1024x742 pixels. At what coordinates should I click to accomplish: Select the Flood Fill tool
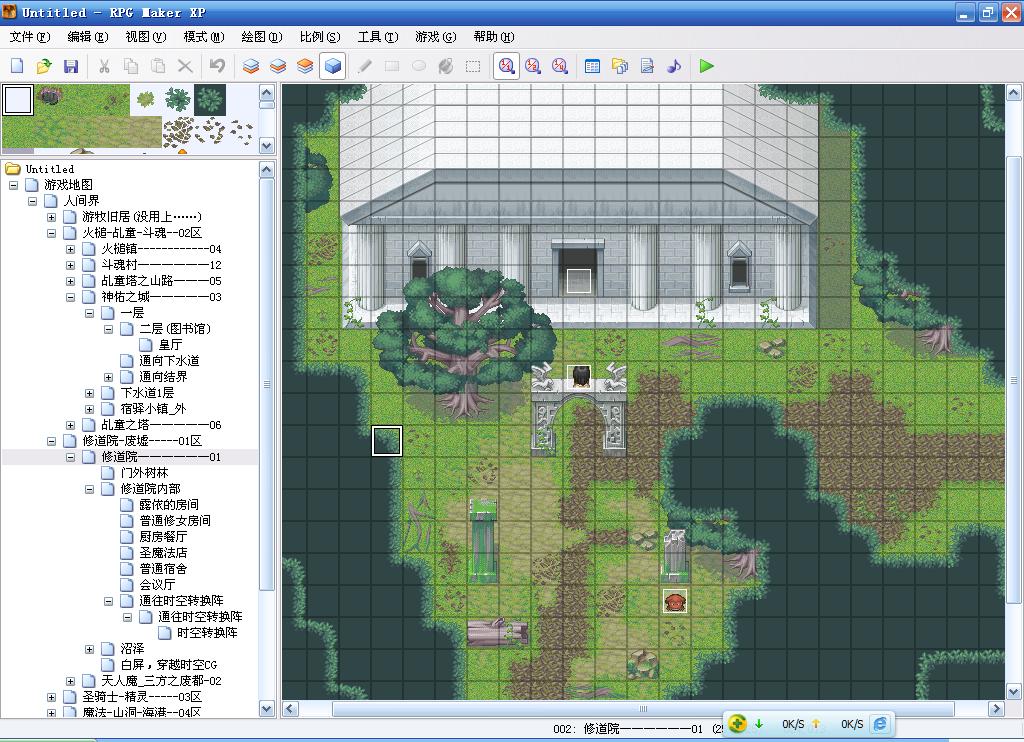(446, 66)
